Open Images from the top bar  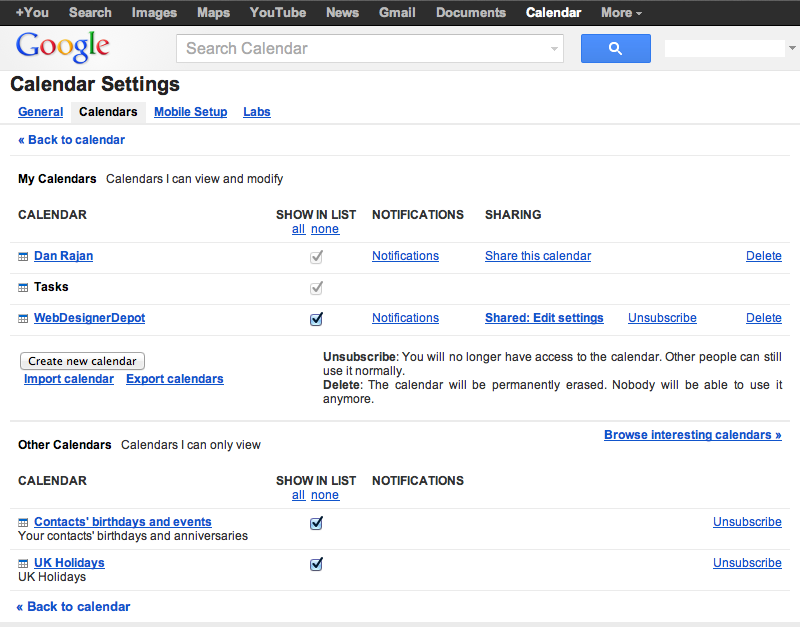[154, 12]
